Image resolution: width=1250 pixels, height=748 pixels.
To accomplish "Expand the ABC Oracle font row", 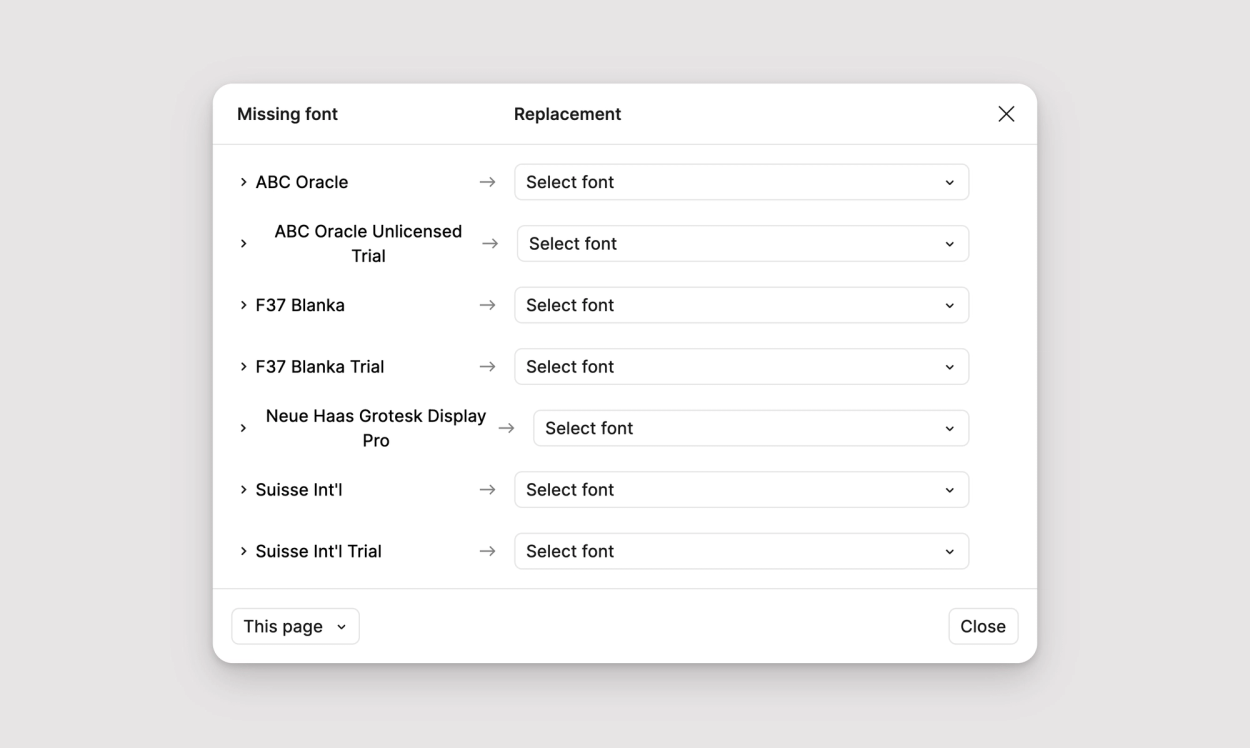I will 243,182.
